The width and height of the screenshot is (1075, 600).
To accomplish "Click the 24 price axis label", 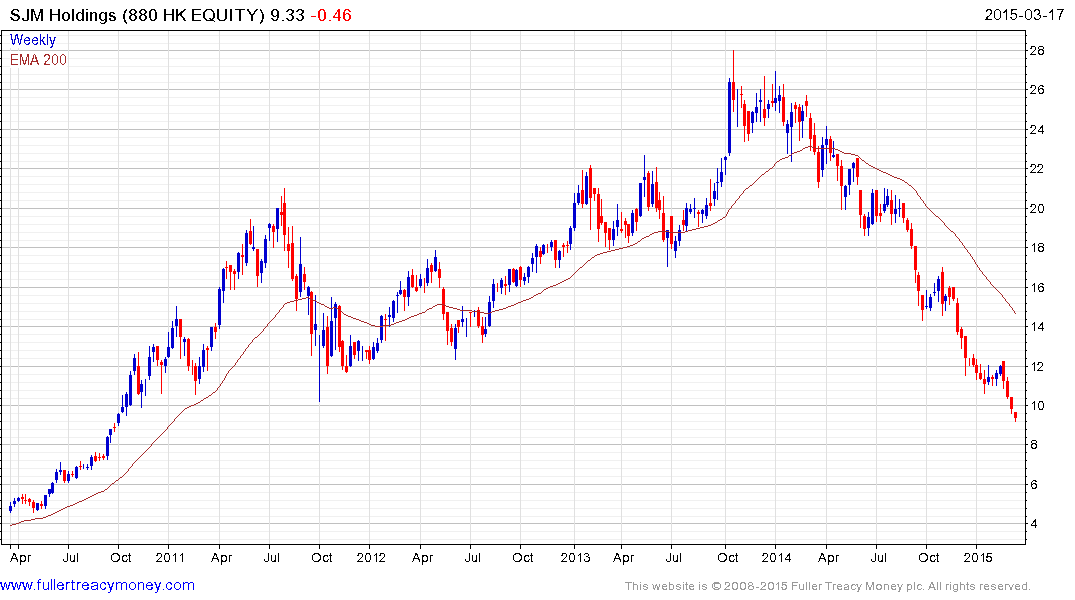I will (1037, 130).
